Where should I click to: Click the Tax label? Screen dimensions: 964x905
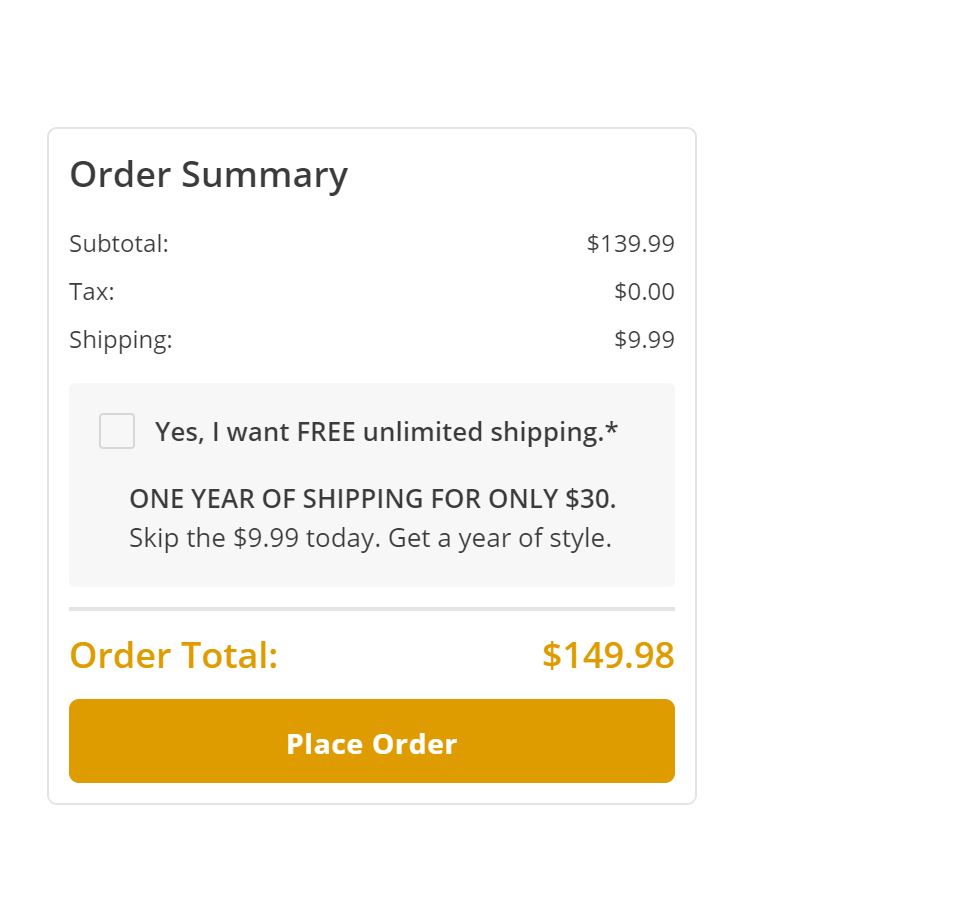click(x=92, y=292)
